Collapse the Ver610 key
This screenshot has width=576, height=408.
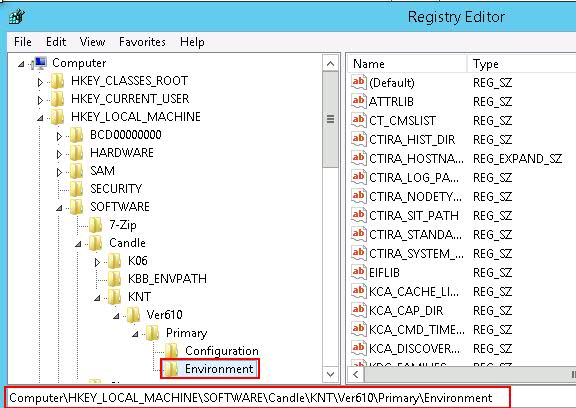116,316
